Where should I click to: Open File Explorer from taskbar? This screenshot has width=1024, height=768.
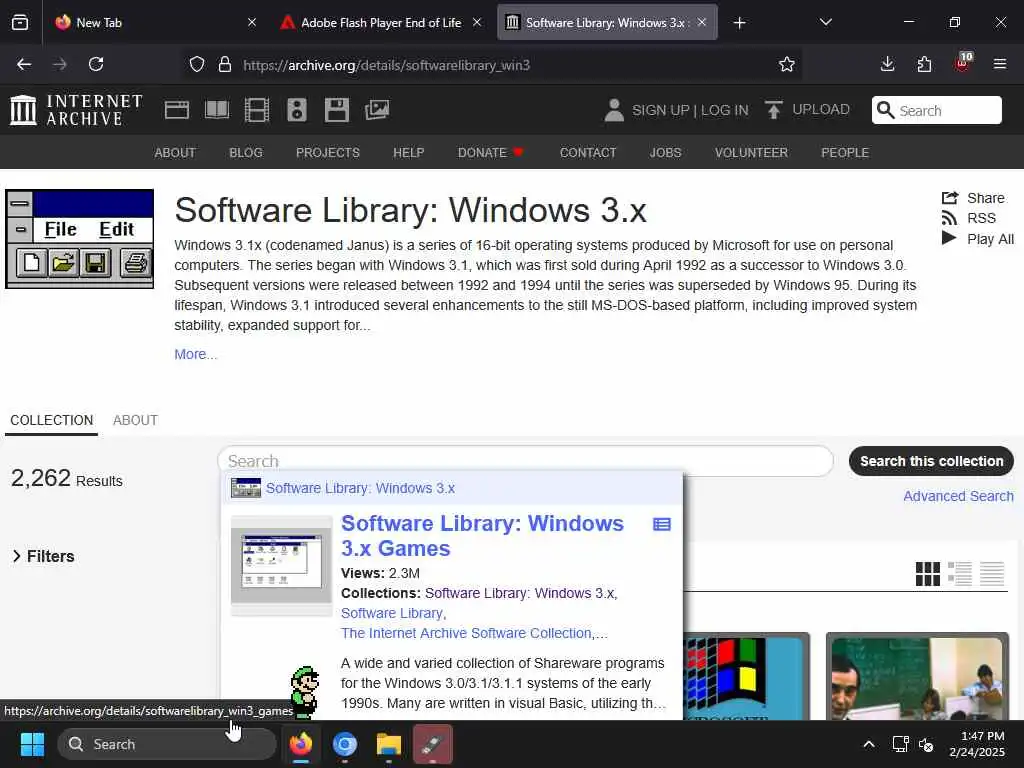(x=389, y=744)
